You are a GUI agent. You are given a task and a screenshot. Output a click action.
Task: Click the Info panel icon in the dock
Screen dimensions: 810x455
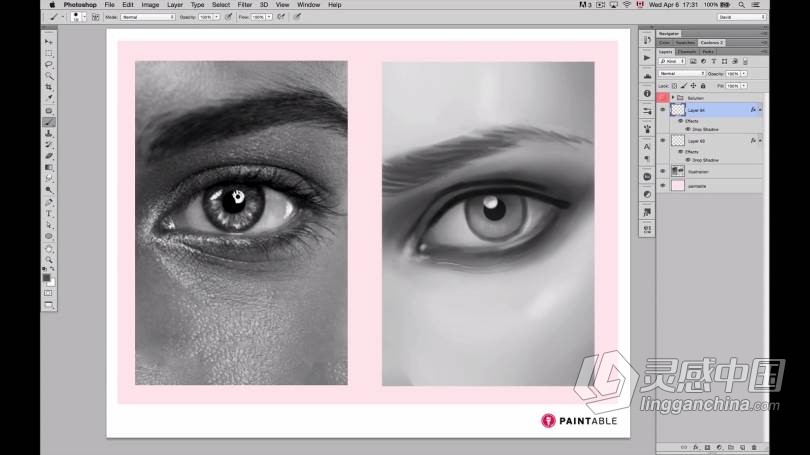646,91
